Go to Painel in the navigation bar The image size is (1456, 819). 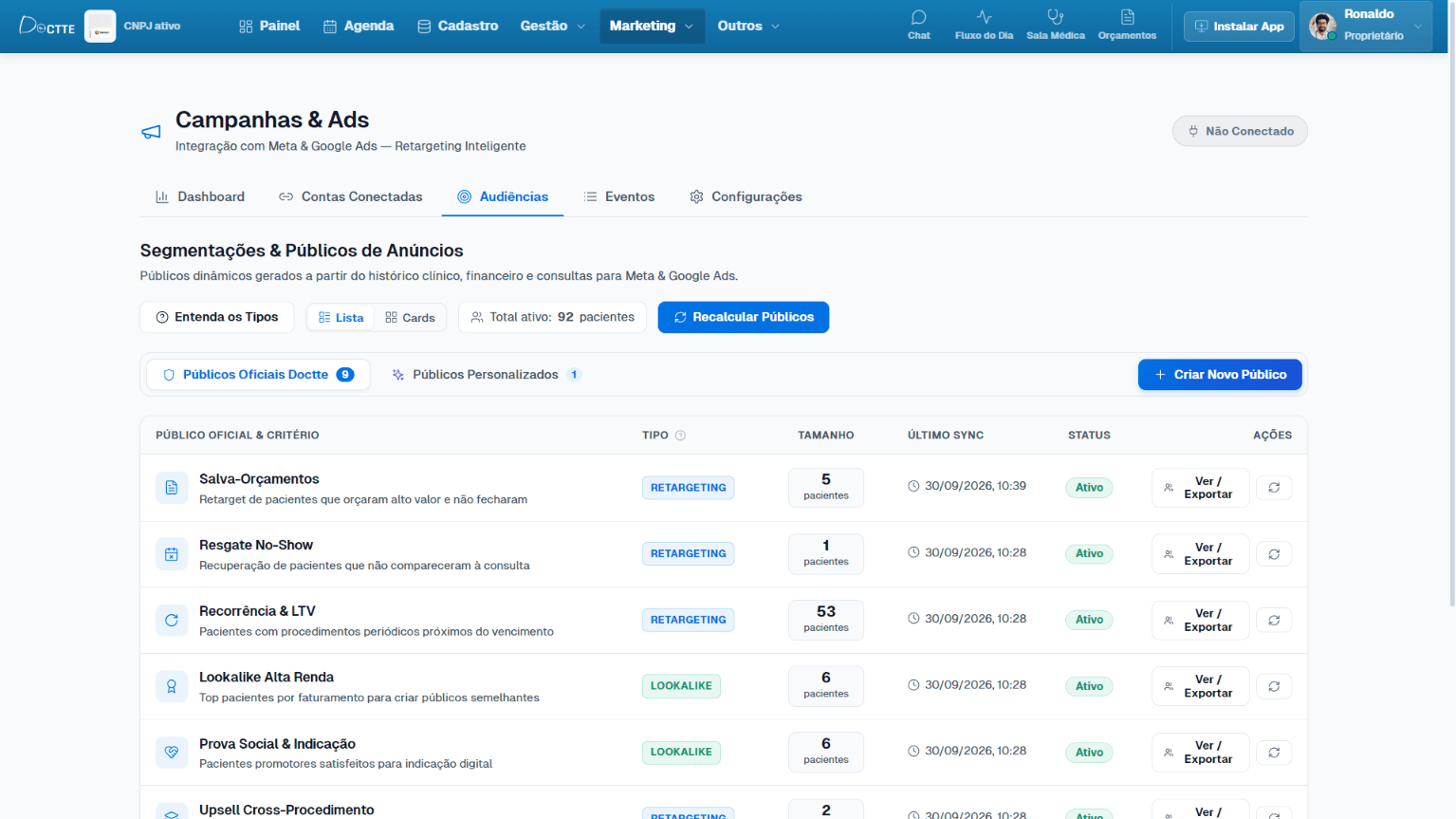tap(269, 26)
